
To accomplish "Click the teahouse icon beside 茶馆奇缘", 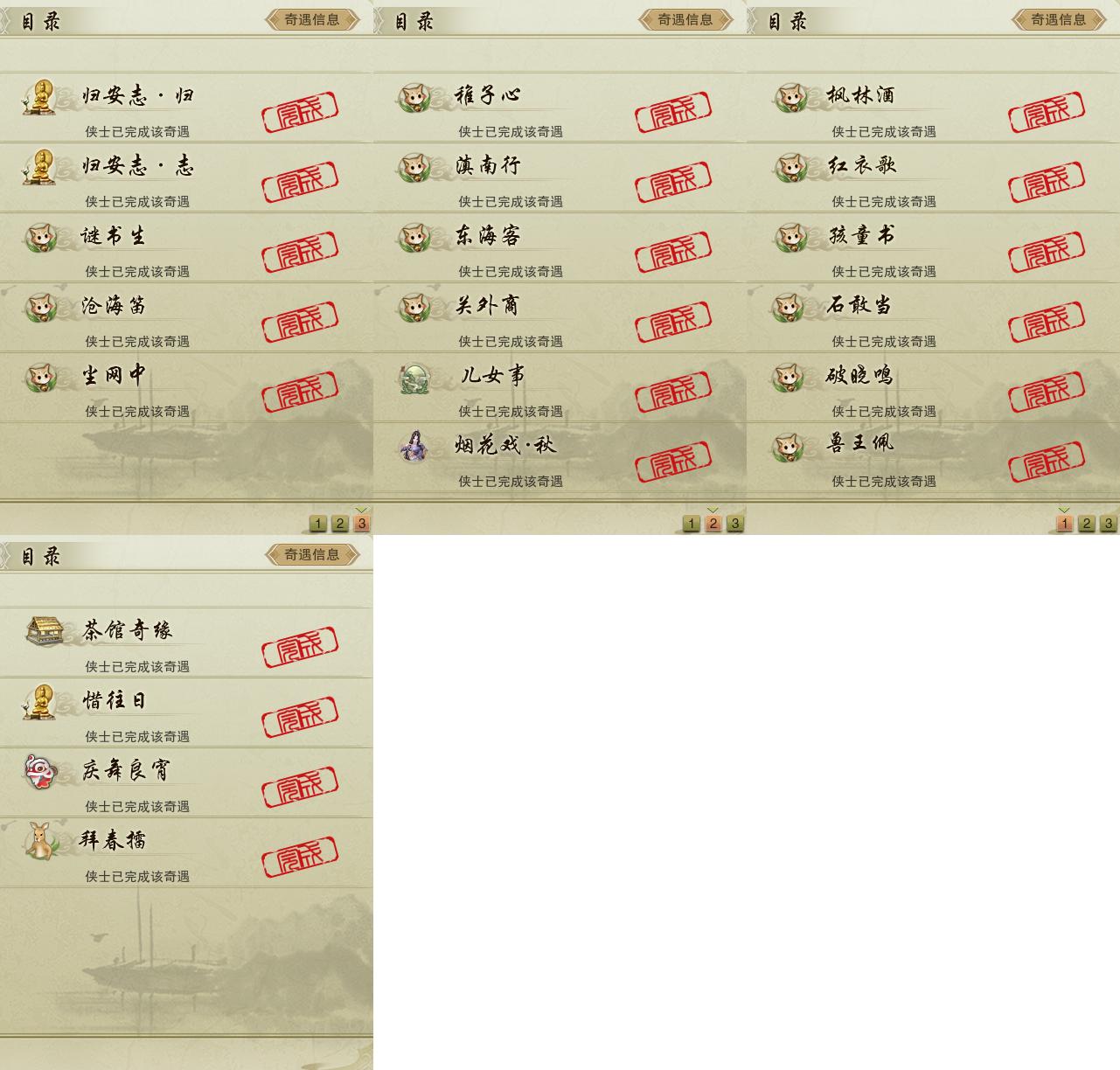I will [x=45, y=631].
